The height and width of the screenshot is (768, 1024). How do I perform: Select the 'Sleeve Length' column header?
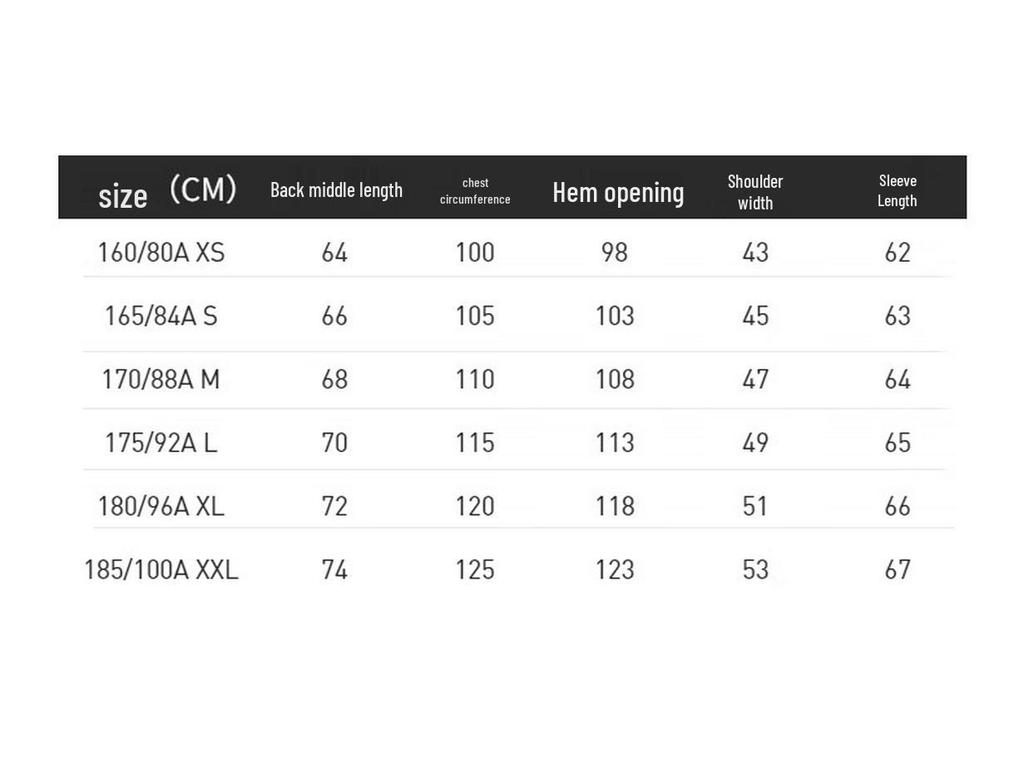click(897, 190)
